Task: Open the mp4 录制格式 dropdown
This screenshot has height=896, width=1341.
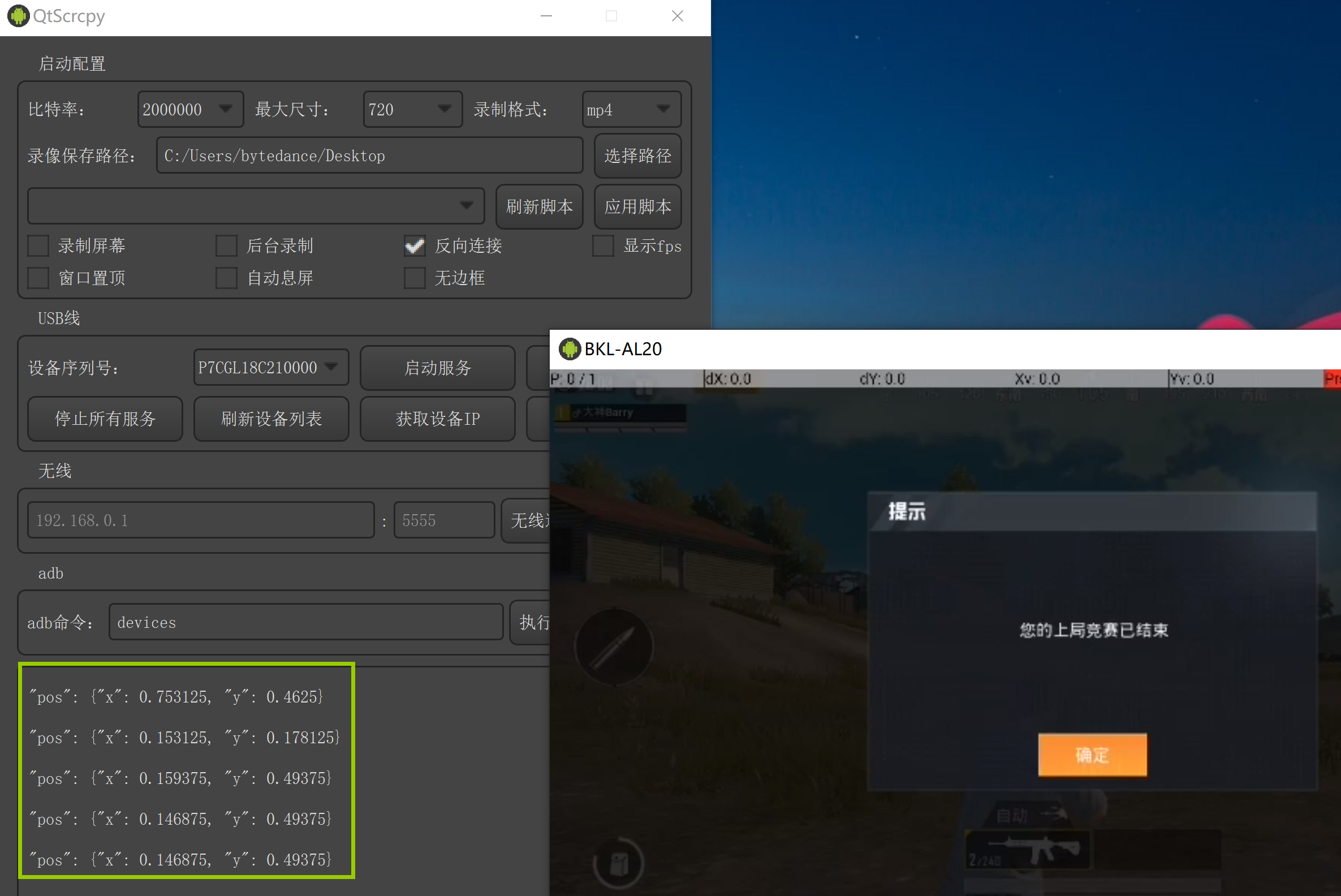Action: point(631,109)
